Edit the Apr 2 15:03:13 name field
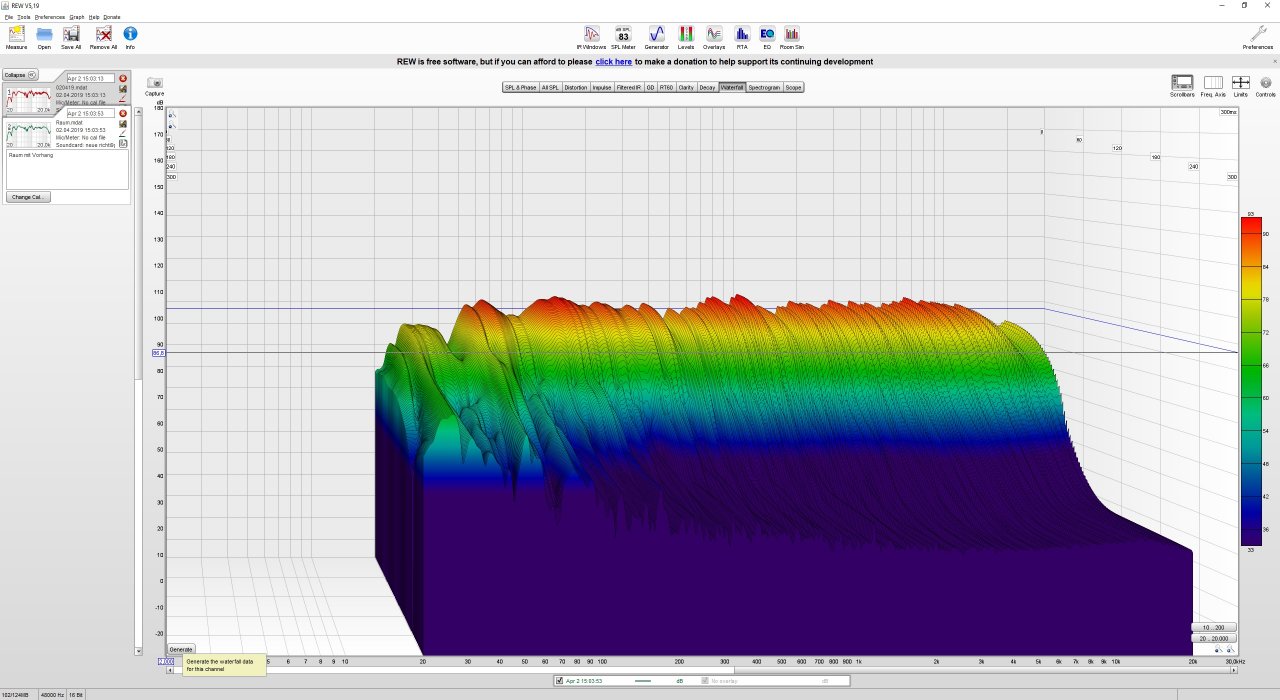 [91, 78]
